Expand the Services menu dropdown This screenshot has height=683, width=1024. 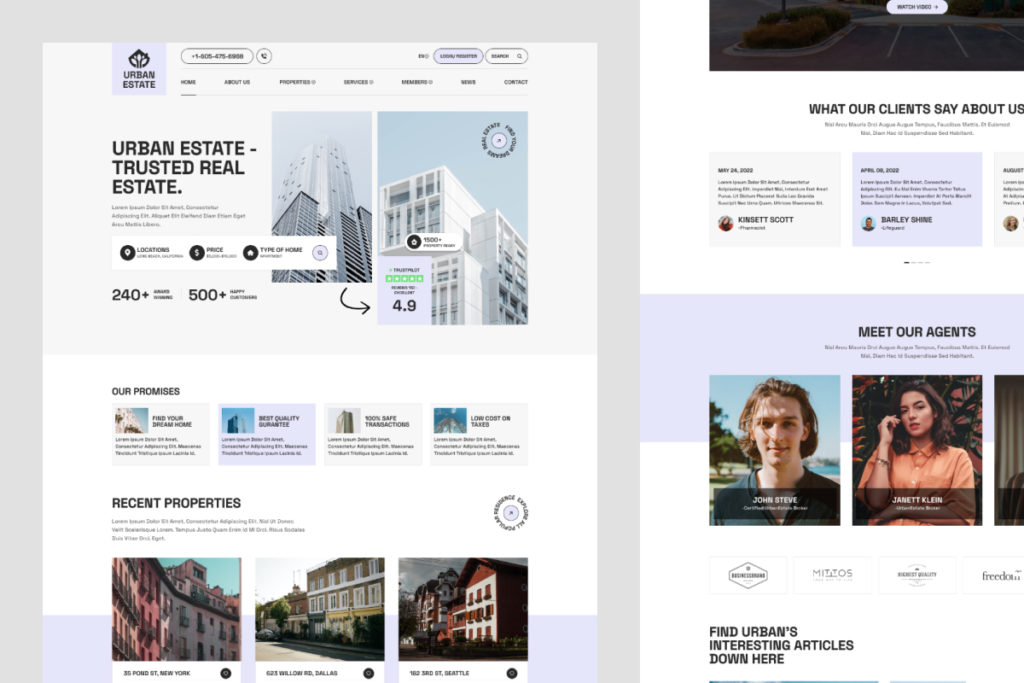tap(359, 82)
